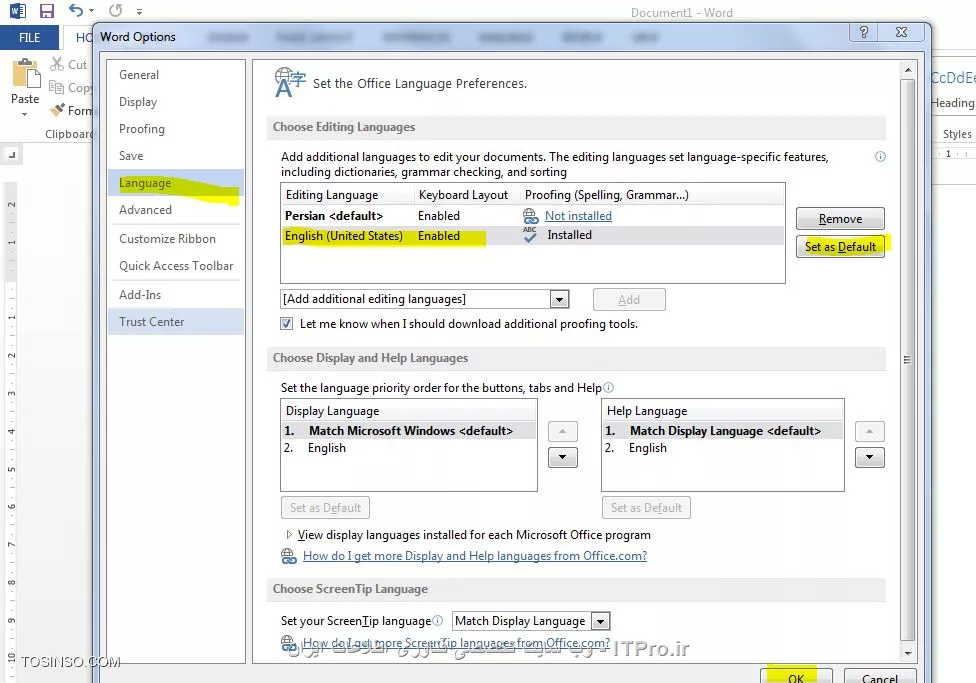
Task: Undo the last action in Quick Access Toolbar
Action: [x=75, y=11]
